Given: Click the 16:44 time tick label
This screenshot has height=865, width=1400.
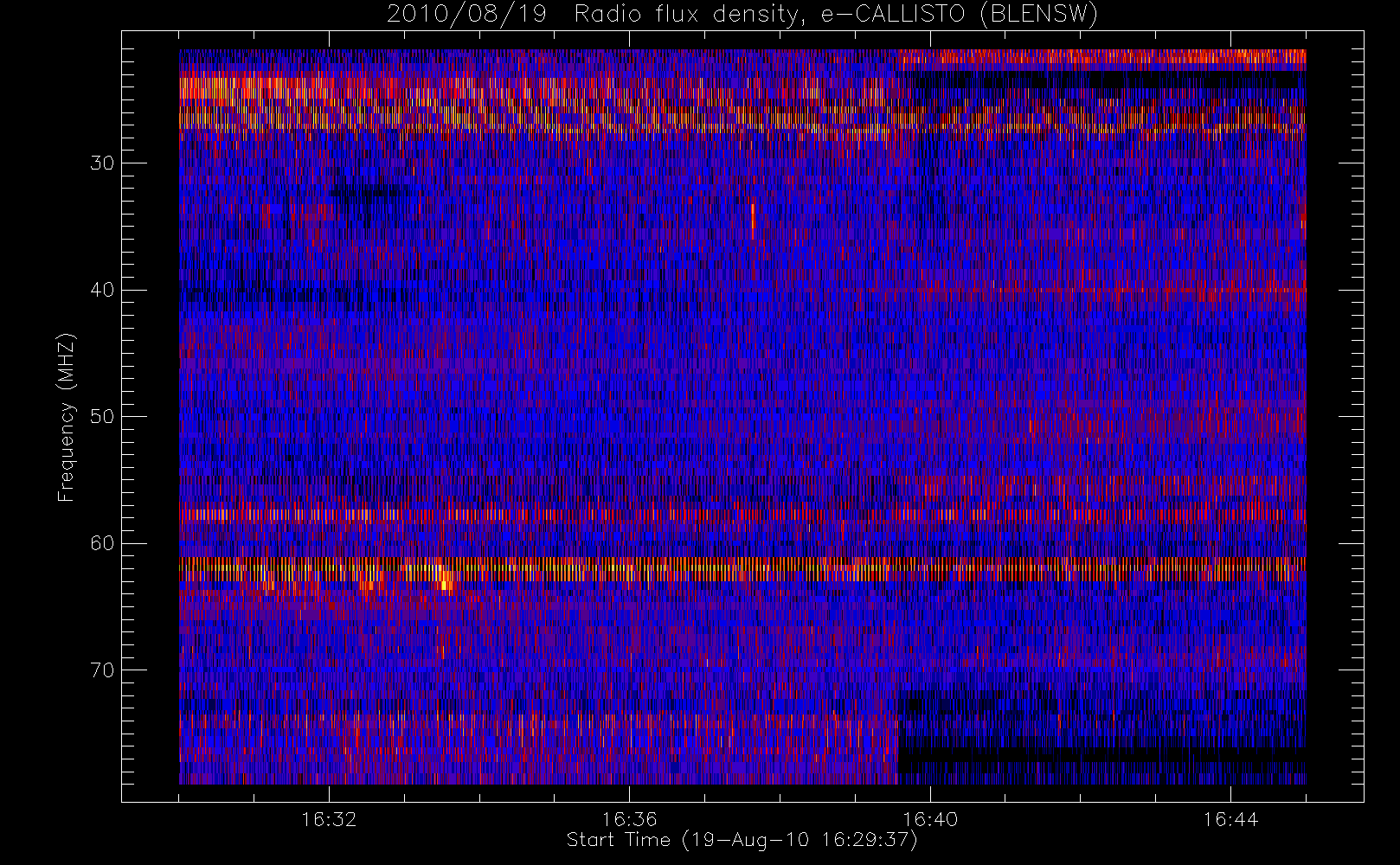Looking at the screenshot, I should point(1230,818).
